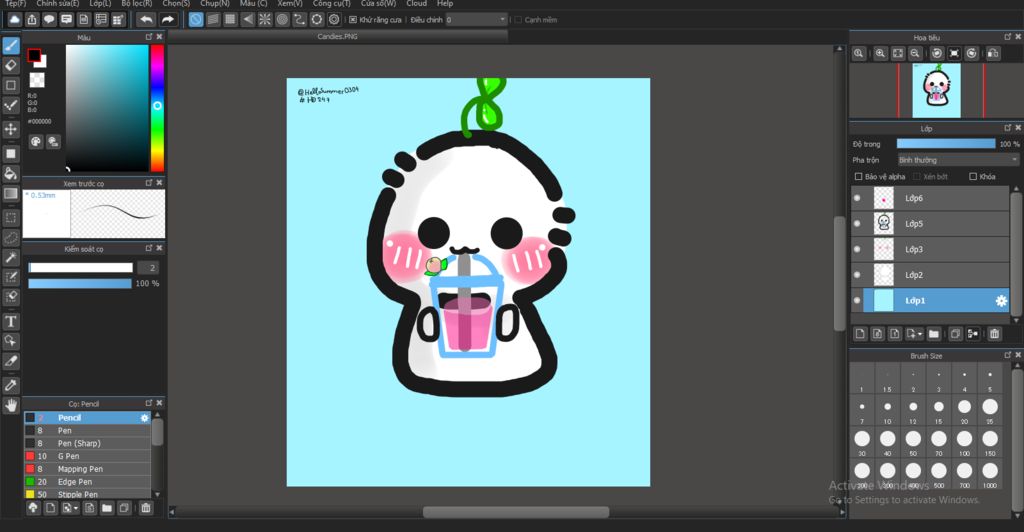
Task: Click the brush size value field
Action: click(149, 268)
